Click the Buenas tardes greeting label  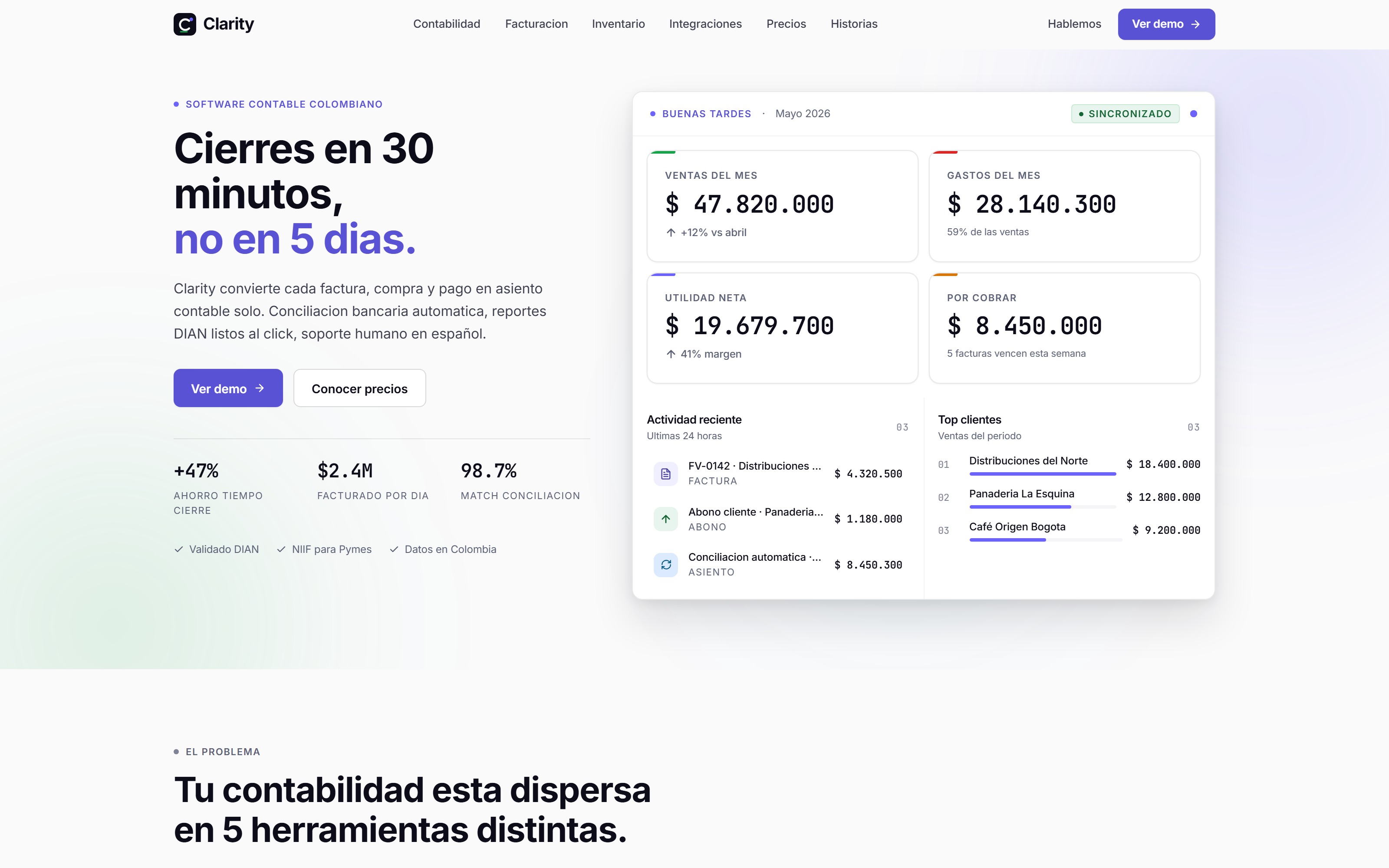pyautogui.click(x=707, y=114)
